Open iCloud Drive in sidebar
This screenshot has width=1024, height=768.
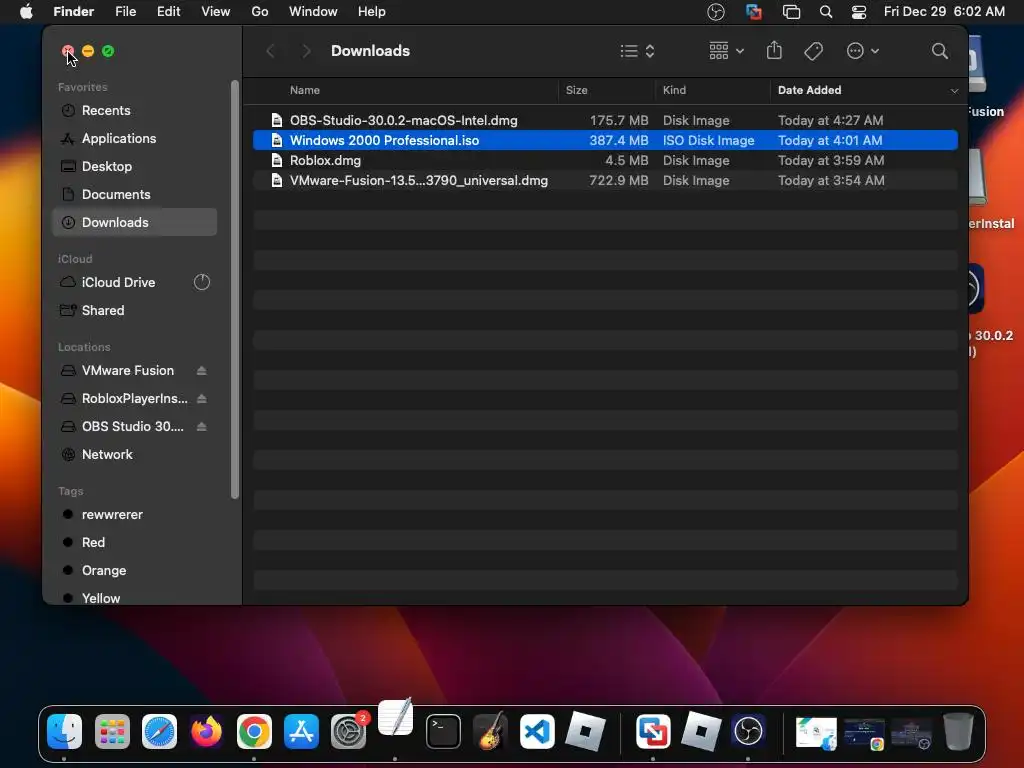(134, 282)
